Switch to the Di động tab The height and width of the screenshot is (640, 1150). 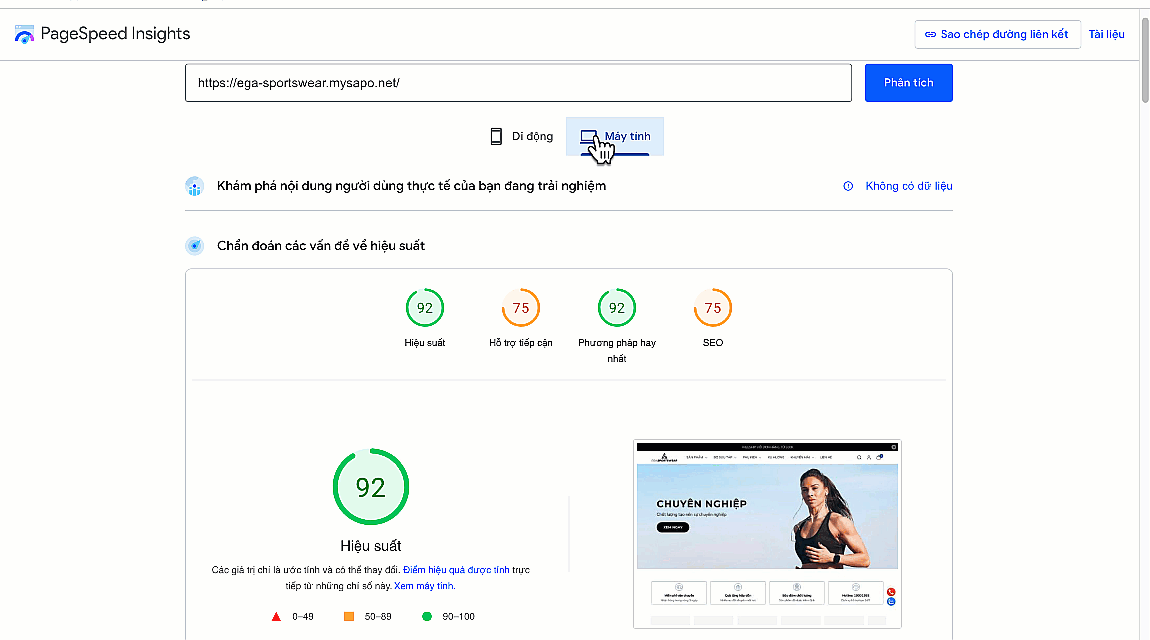521,137
